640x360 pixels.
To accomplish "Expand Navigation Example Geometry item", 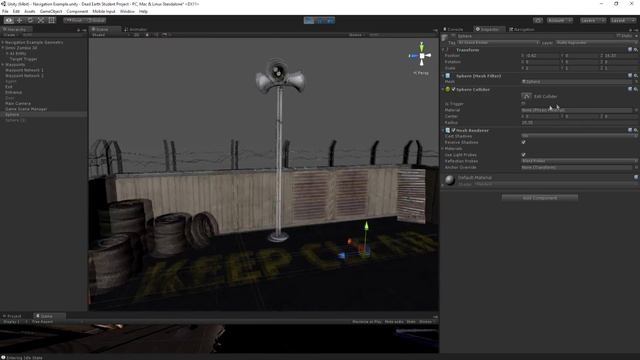I will [x=3, y=42].
